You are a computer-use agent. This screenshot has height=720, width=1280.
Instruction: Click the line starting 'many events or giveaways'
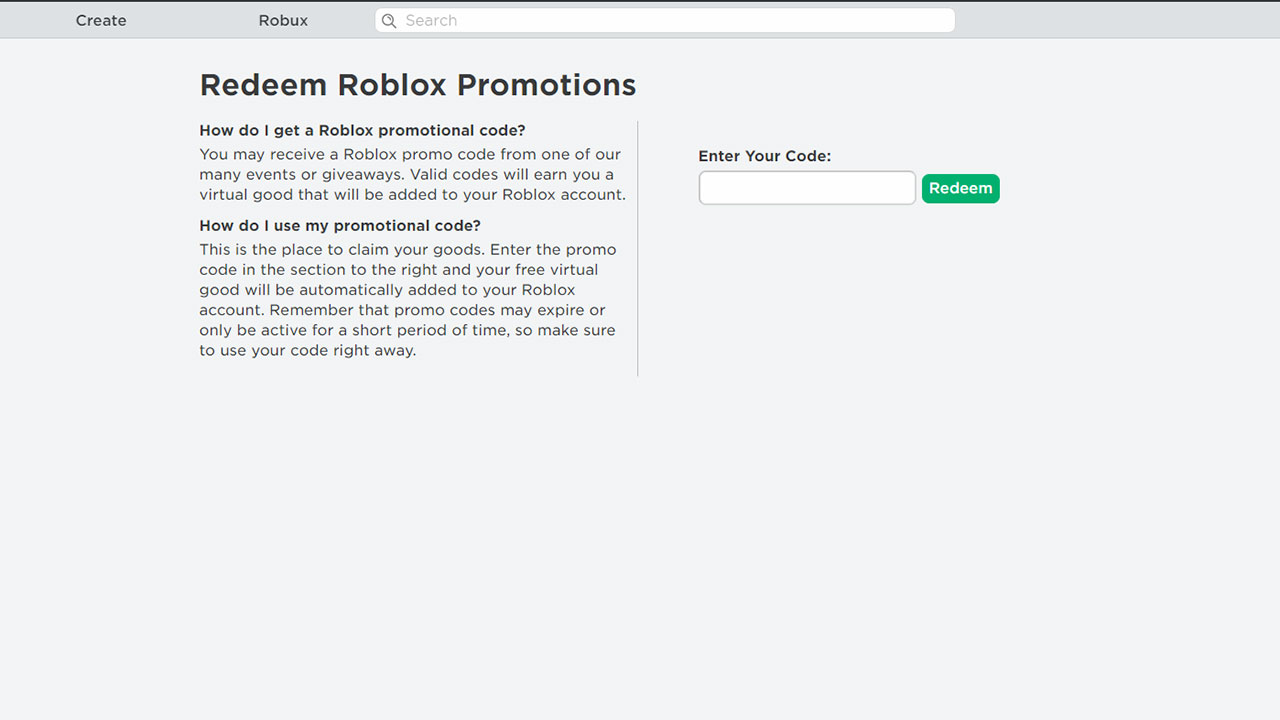(x=407, y=175)
